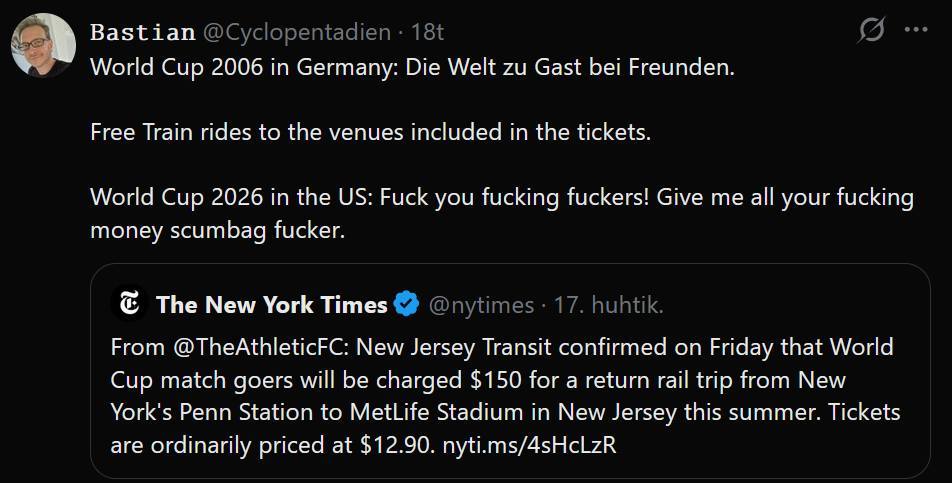
Task: Click the line 'Die Welt zu Gast bei Freunden'
Action: tap(570, 67)
